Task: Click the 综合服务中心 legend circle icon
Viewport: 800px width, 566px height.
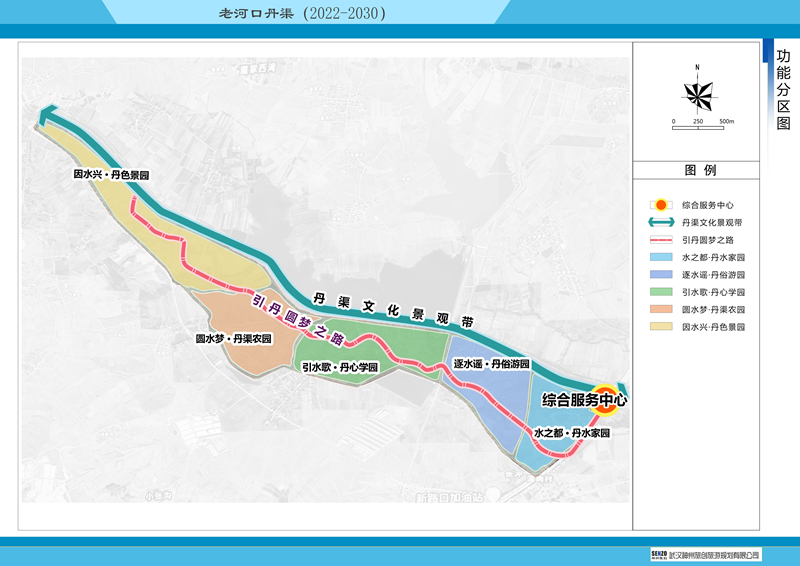Action: 660,205
